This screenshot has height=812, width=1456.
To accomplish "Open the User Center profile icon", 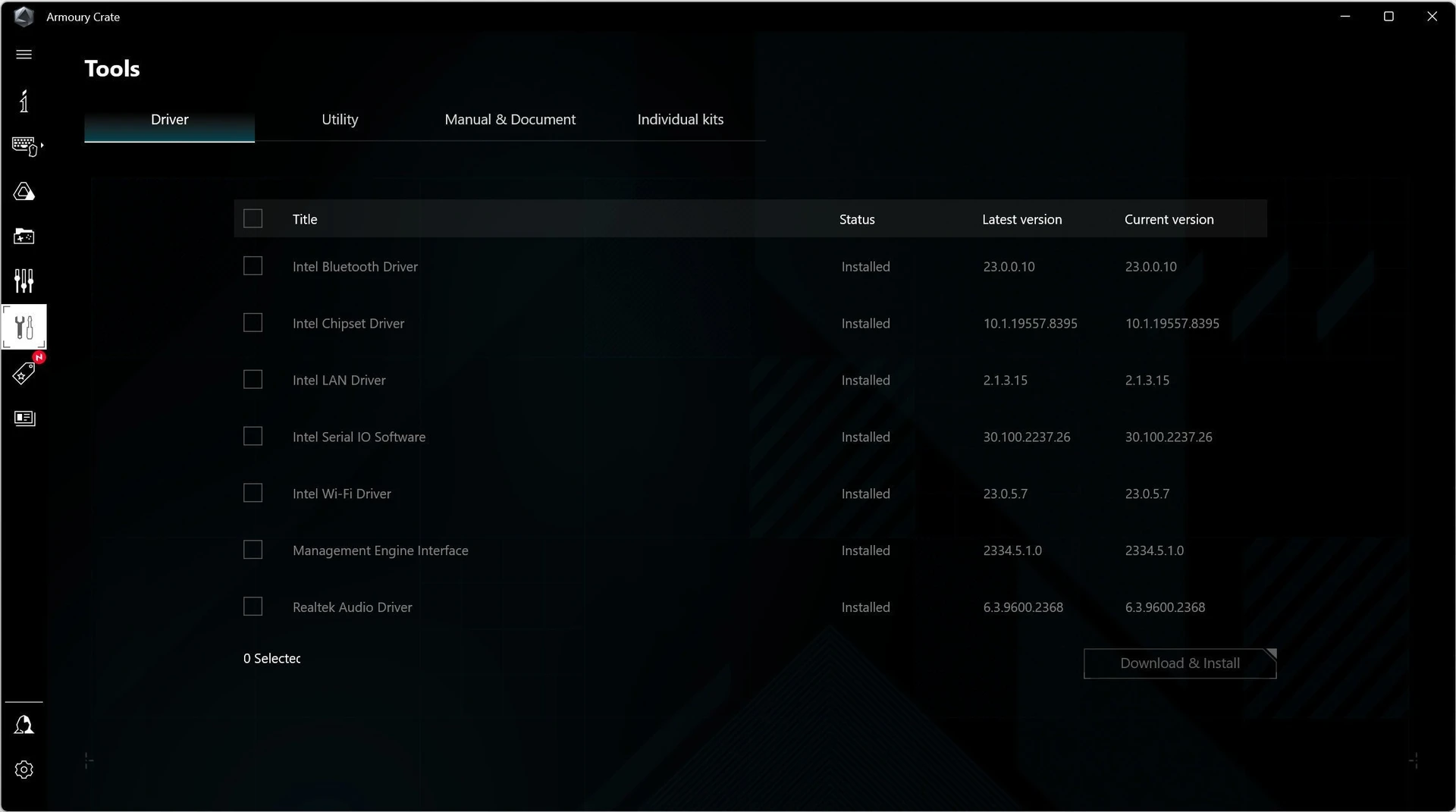I will point(24,725).
